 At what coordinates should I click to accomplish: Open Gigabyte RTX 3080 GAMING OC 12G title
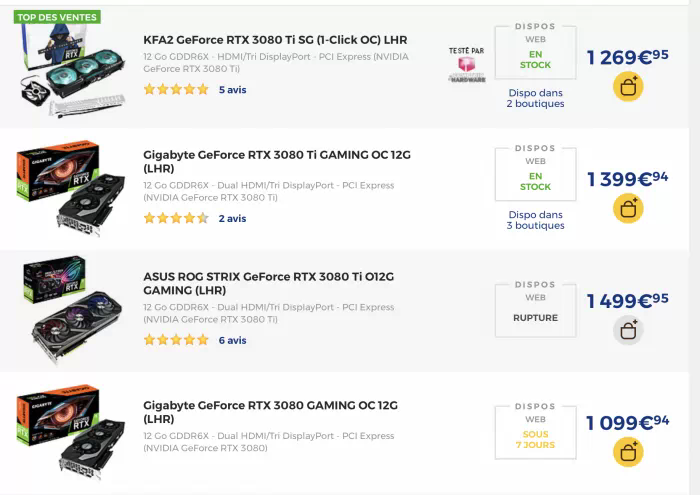tap(270, 412)
